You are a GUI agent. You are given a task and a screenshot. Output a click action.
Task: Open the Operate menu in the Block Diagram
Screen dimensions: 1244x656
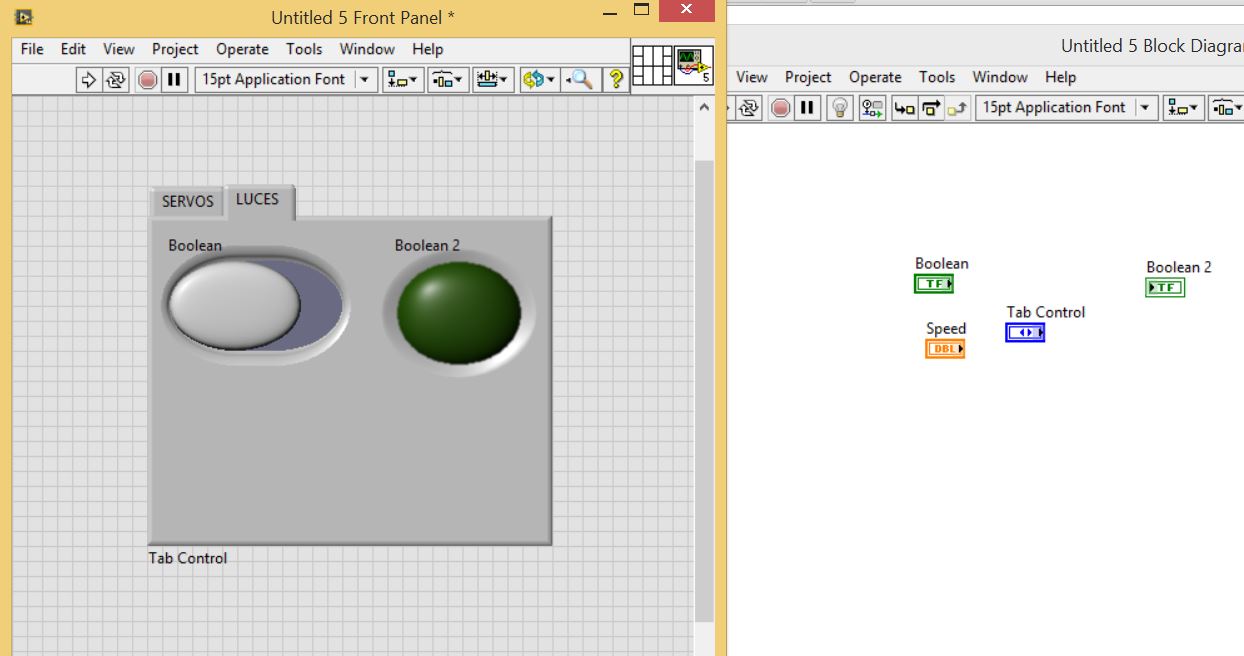pyautogui.click(x=875, y=77)
